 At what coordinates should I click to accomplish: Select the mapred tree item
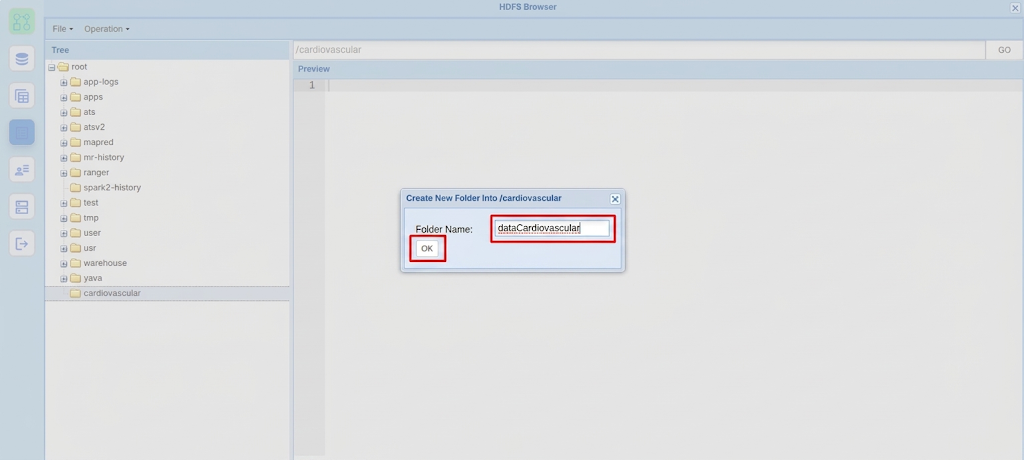point(99,142)
